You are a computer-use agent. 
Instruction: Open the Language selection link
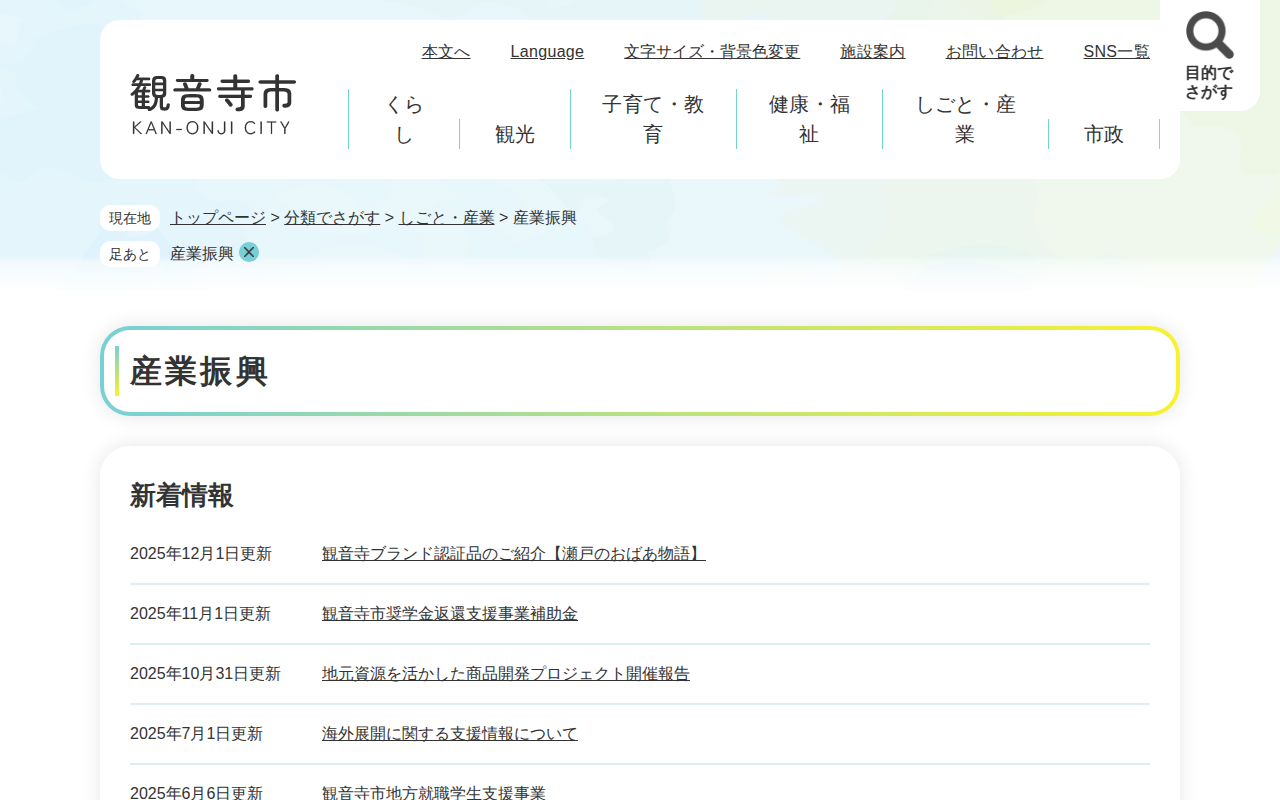[x=547, y=52]
